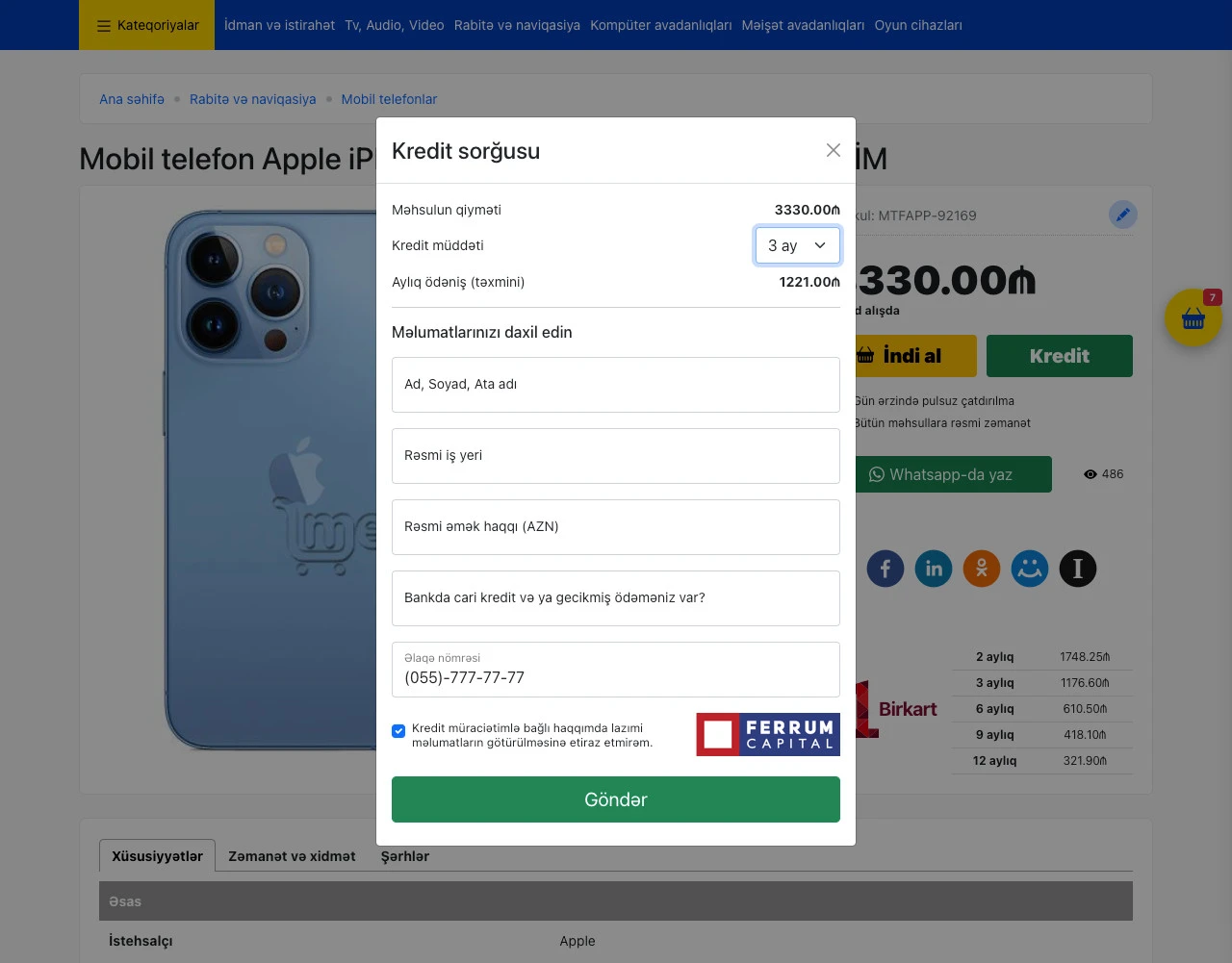Select the 9 aylıq installment row
1232x963 pixels.
coord(1041,735)
